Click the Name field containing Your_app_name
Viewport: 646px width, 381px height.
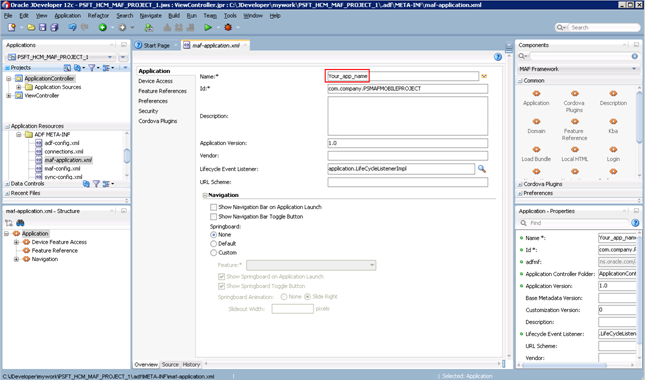(403, 76)
